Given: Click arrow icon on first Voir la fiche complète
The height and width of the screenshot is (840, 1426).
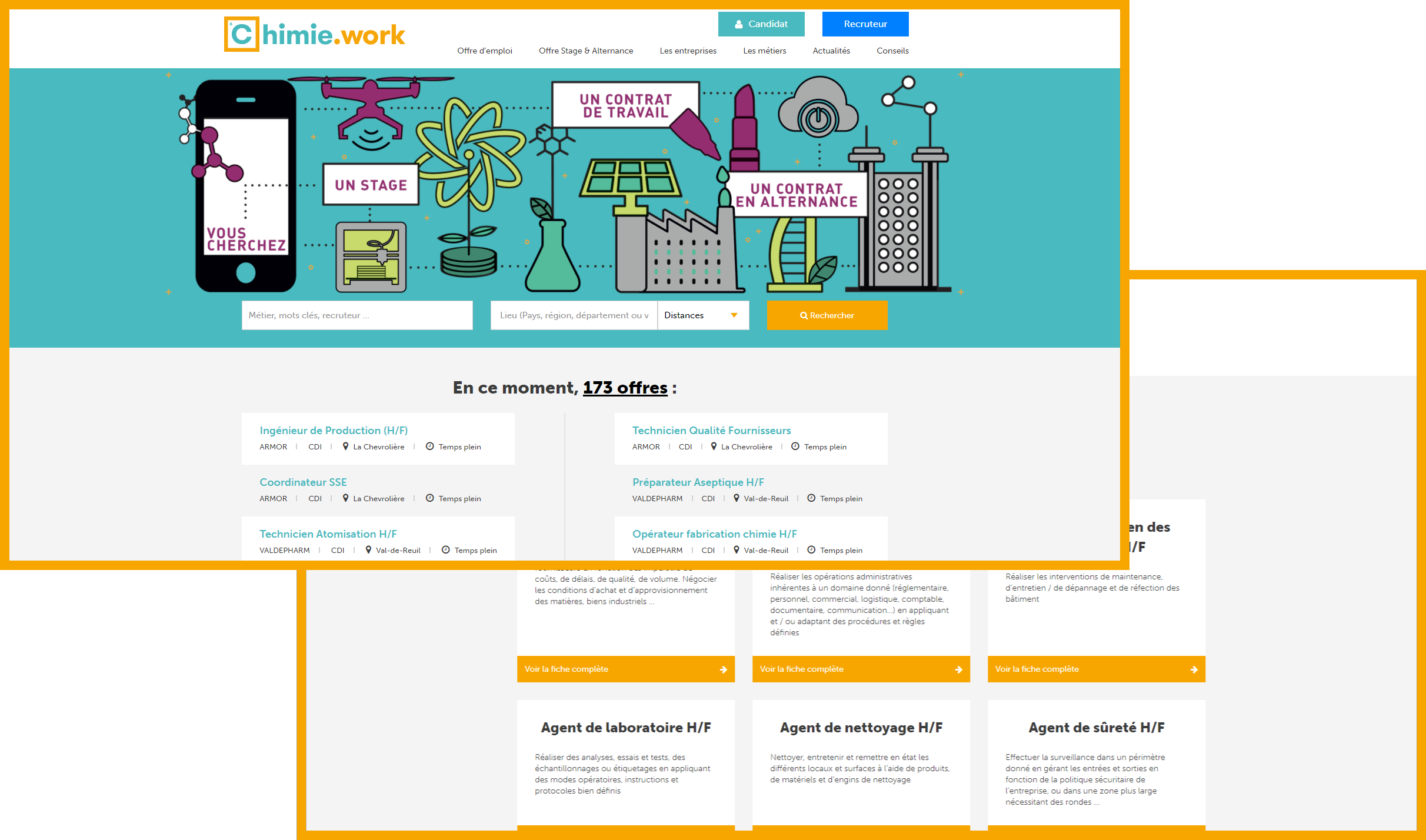Looking at the screenshot, I should coord(723,669).
